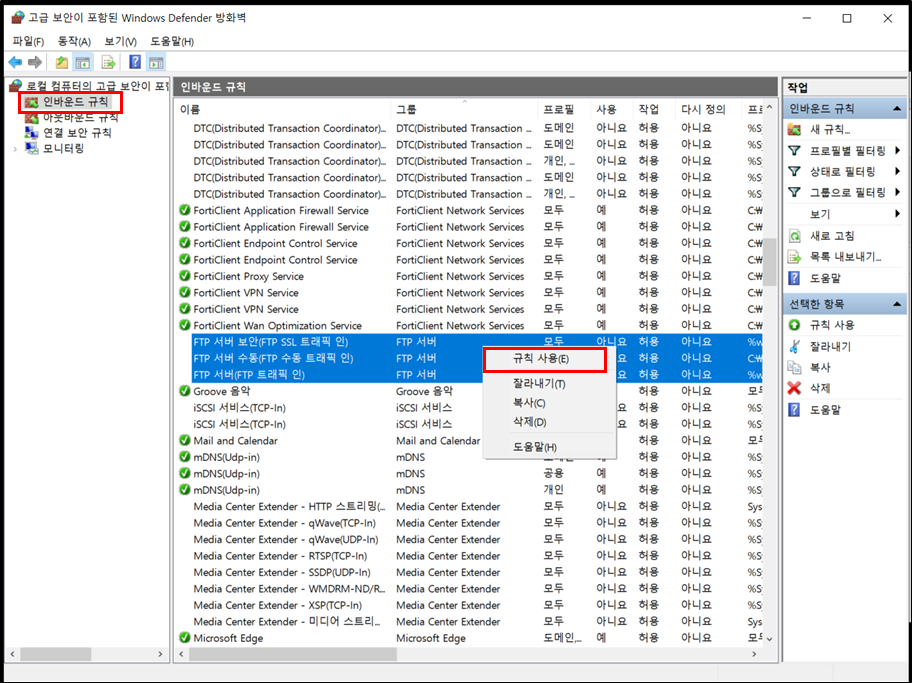Sort by the 작업 column header
This screenshot has width=912, height=683.
pyautogui.click(x=655, y=109)
